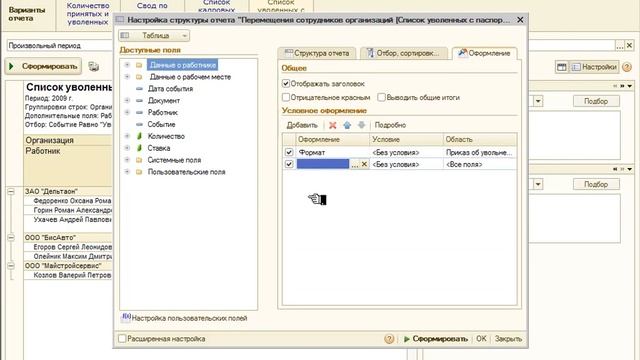Open the Количество принятых и уволенных tab
The width and height of the screenshot is (640, 360).
click(x=88, y=14)
